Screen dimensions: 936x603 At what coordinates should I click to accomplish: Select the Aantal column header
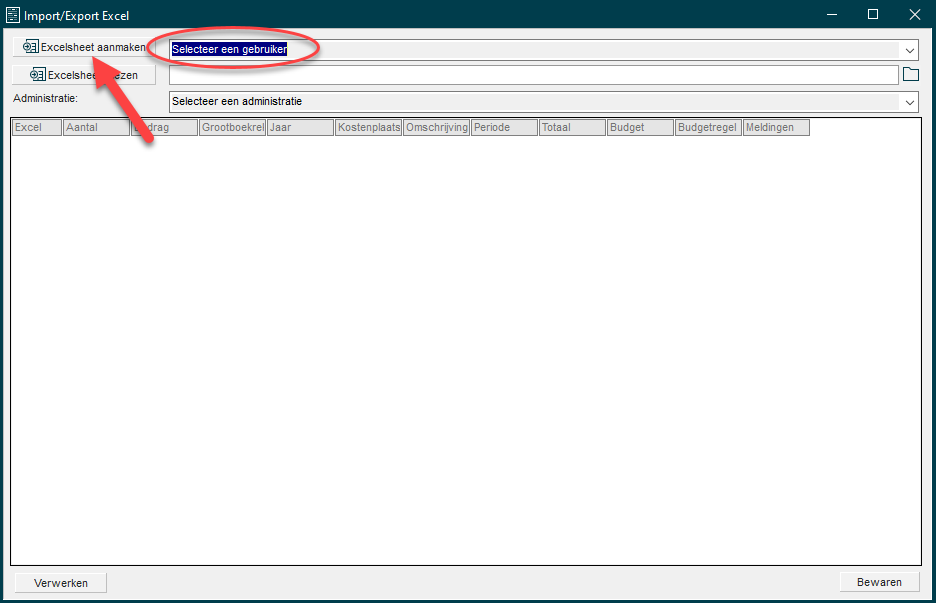pyautogui.click(x=96, y=128)
